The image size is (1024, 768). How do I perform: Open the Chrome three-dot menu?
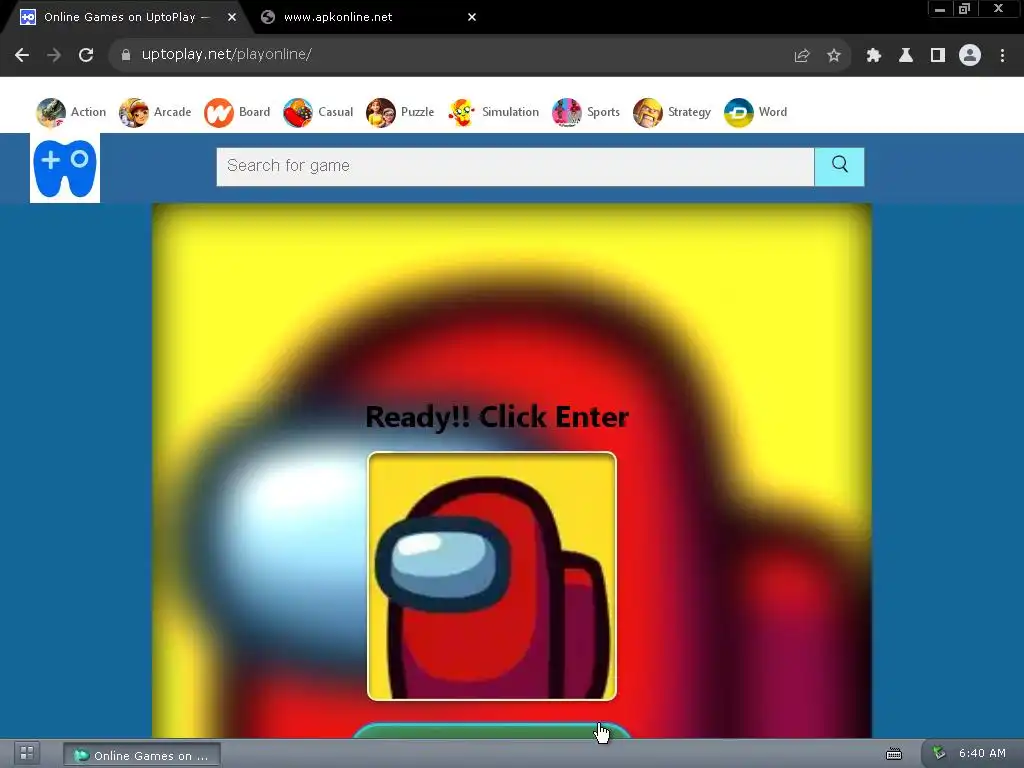click(x=1002, y=56)
